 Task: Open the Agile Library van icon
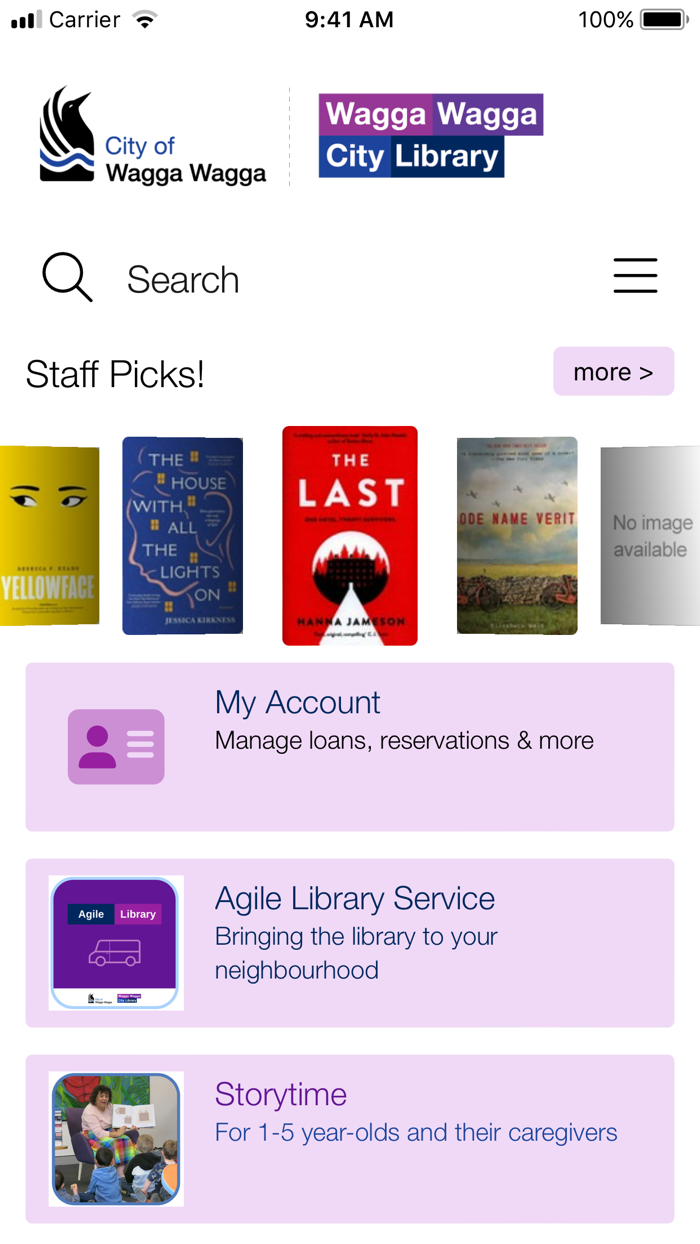coord(116,943)
